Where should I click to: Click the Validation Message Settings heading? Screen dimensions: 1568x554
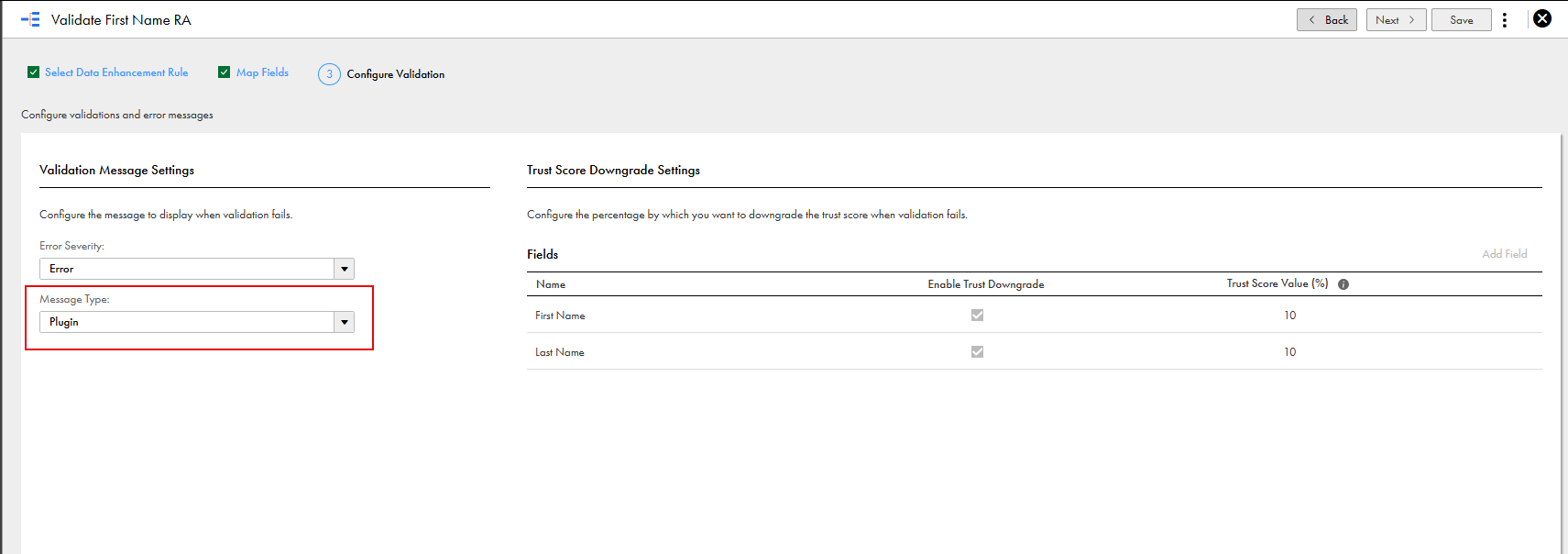(x=116, y=170)
